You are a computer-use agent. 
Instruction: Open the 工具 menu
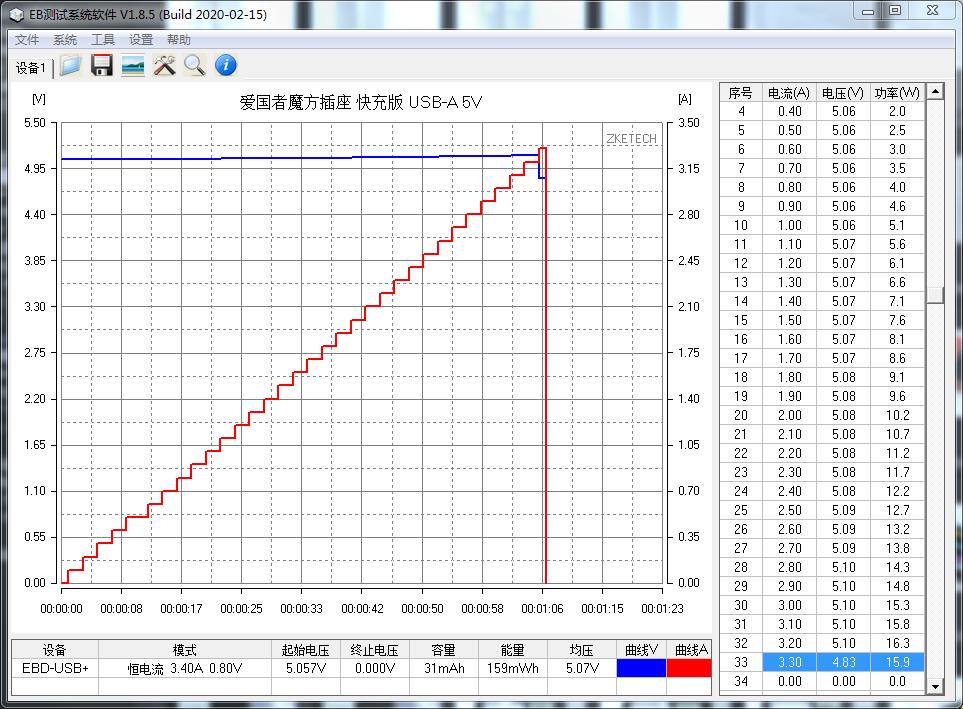point(103,40)
